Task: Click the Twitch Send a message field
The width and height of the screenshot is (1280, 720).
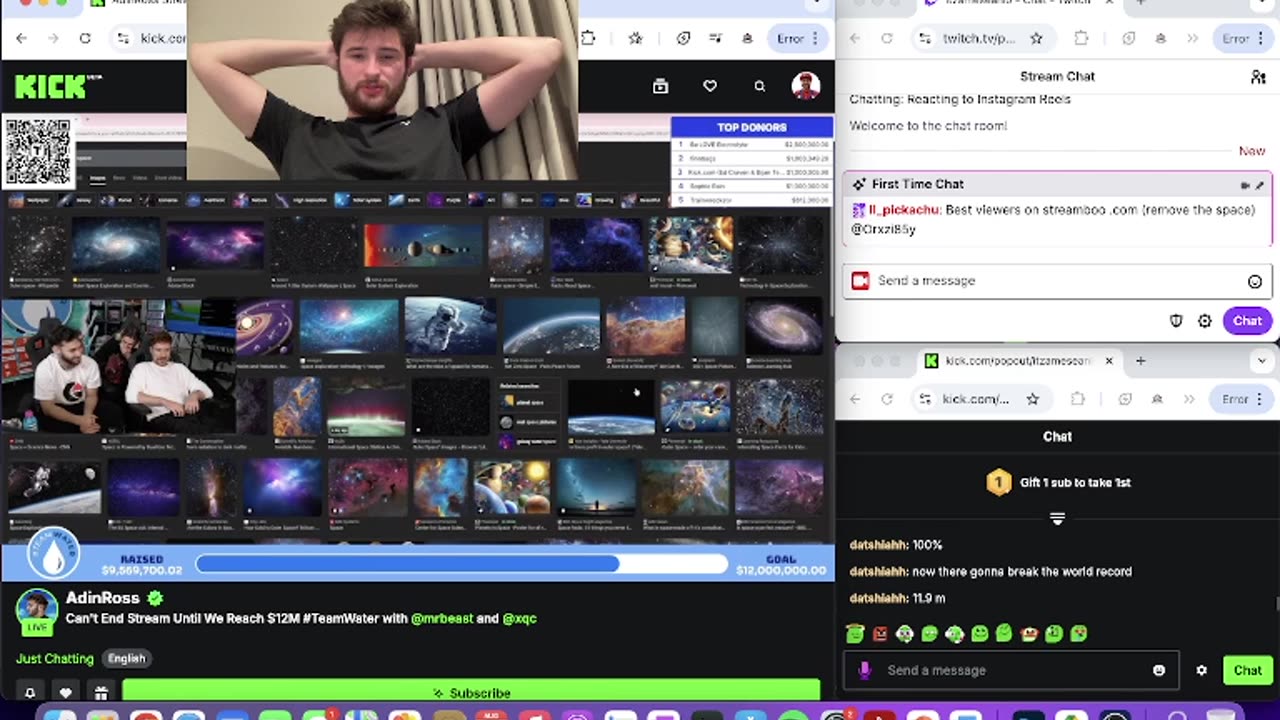Action: pyautogui.click(x=1057, y=281)
